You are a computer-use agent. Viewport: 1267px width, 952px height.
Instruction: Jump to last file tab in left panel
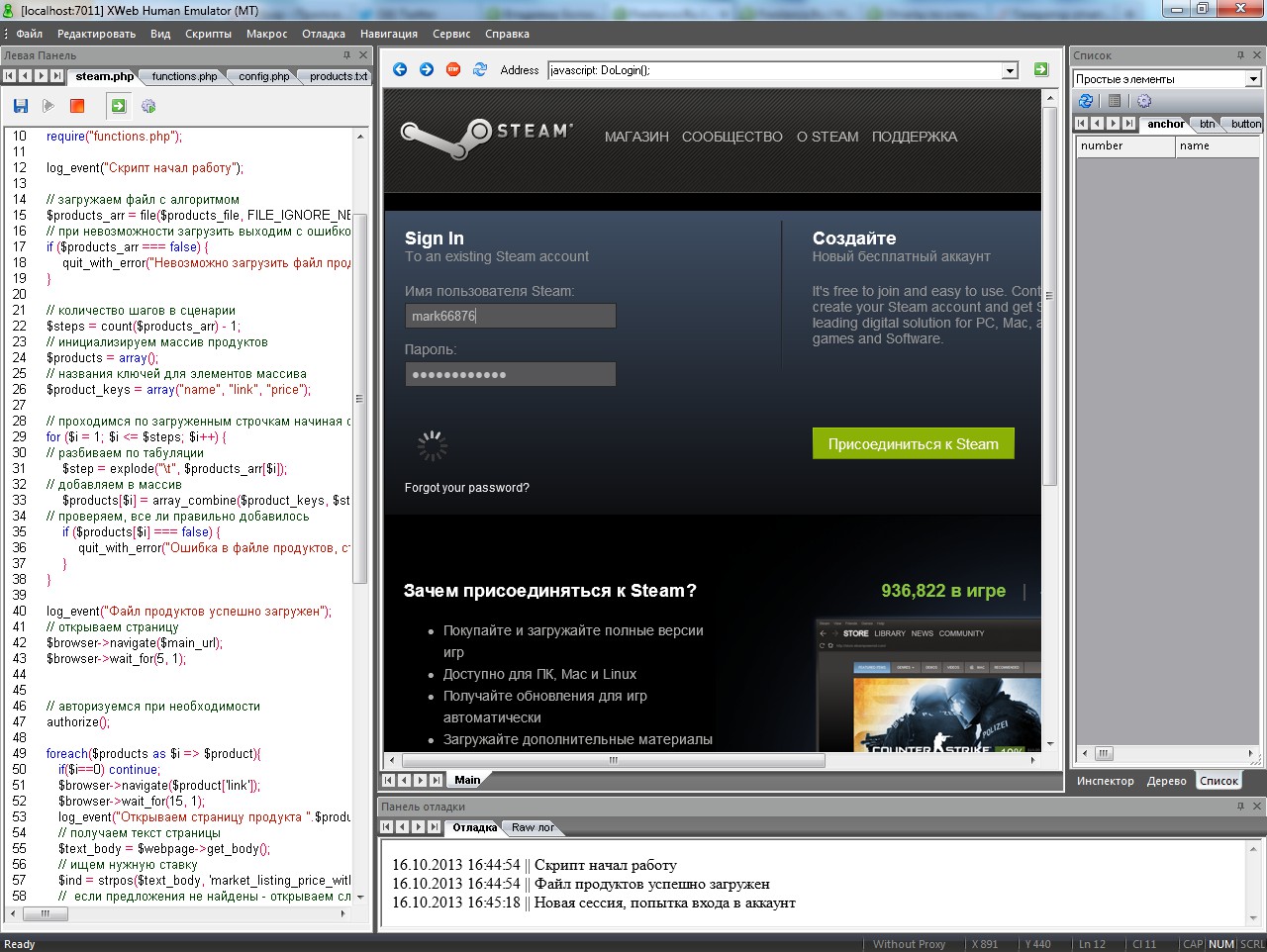coord(57,76)
